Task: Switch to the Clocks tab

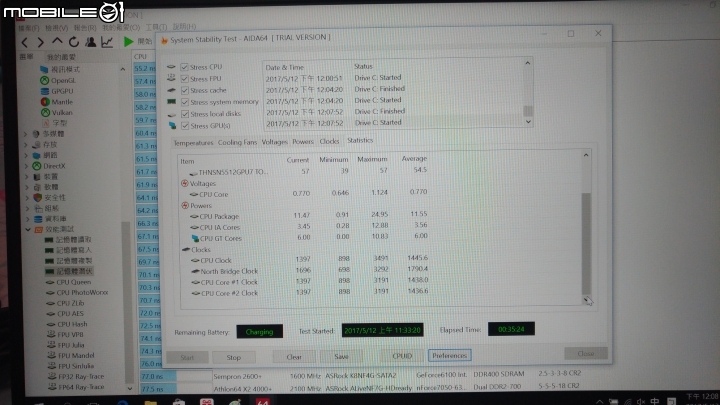Action: pos(329,141)
